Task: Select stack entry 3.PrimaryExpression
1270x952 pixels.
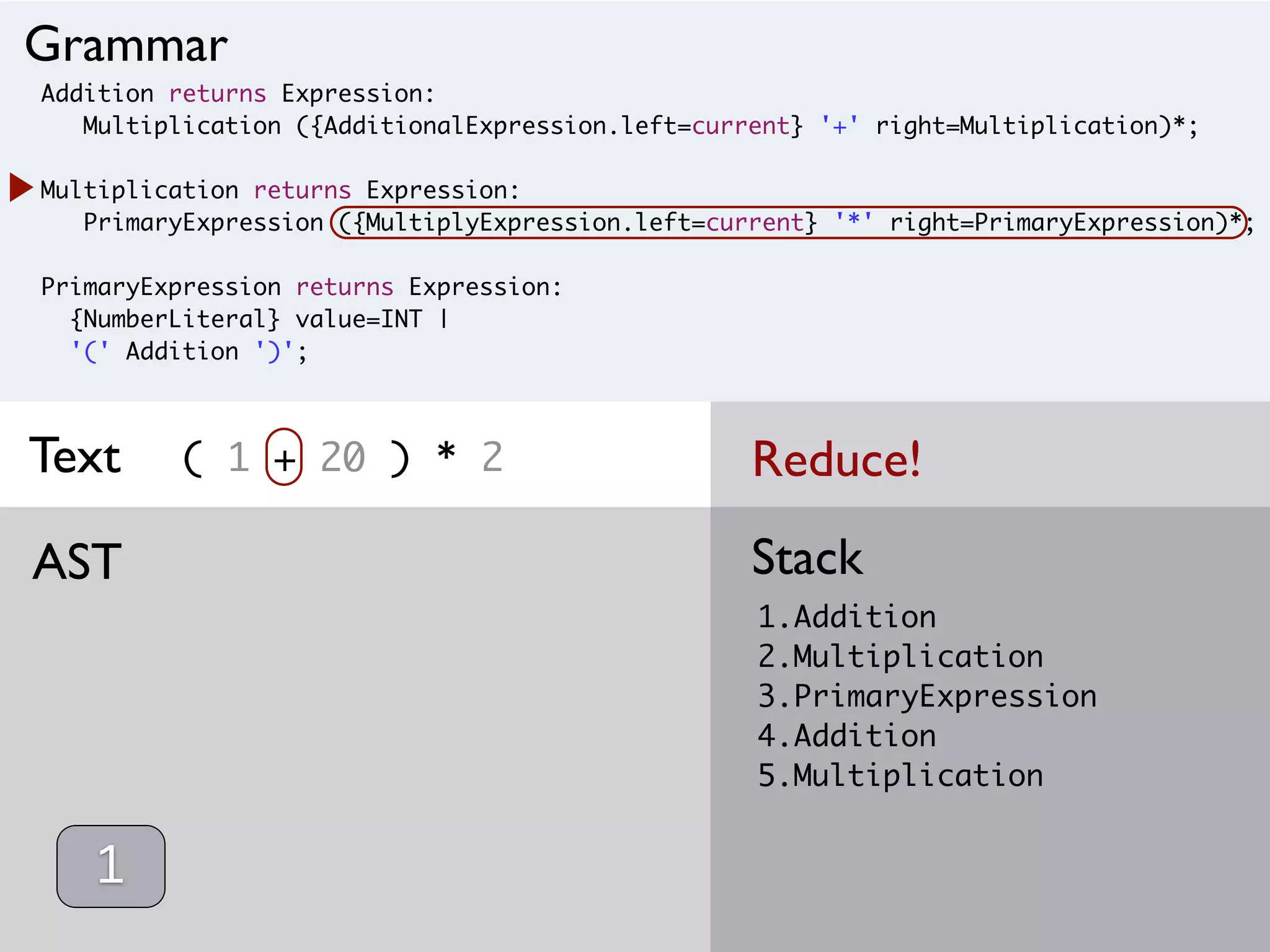Action: click(x=927, y=696)
